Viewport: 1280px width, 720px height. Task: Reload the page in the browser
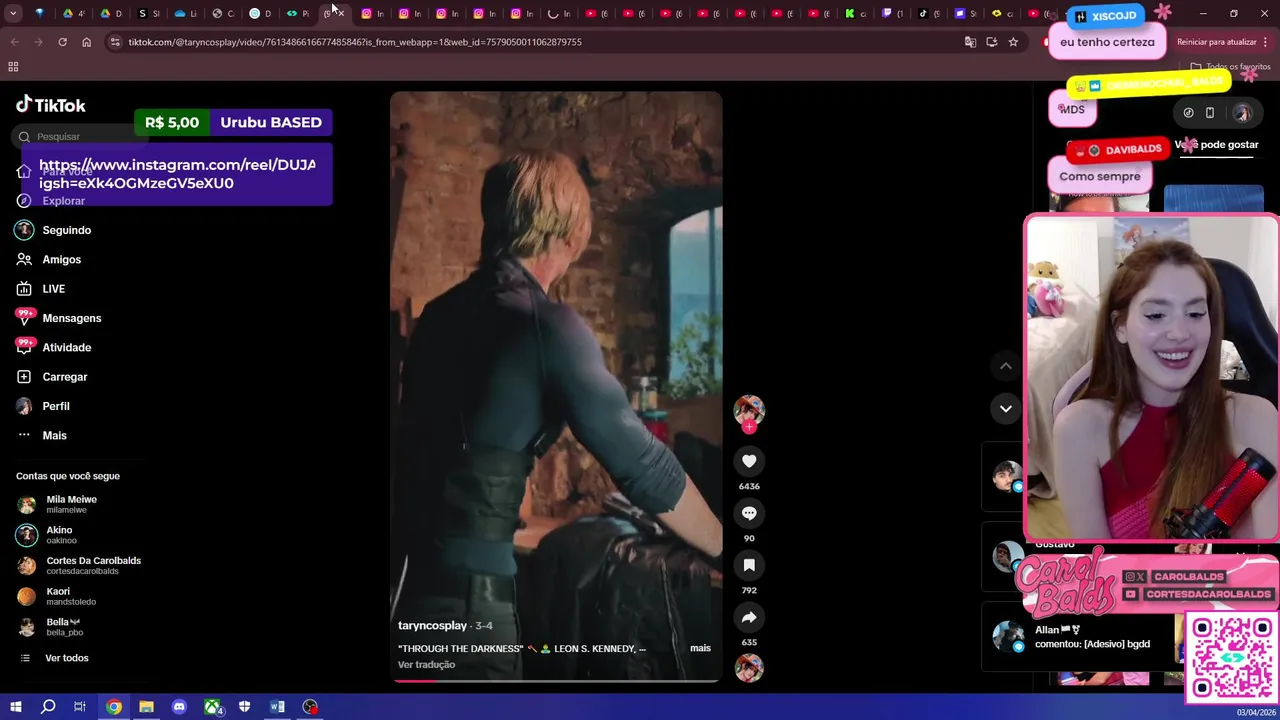62,42
